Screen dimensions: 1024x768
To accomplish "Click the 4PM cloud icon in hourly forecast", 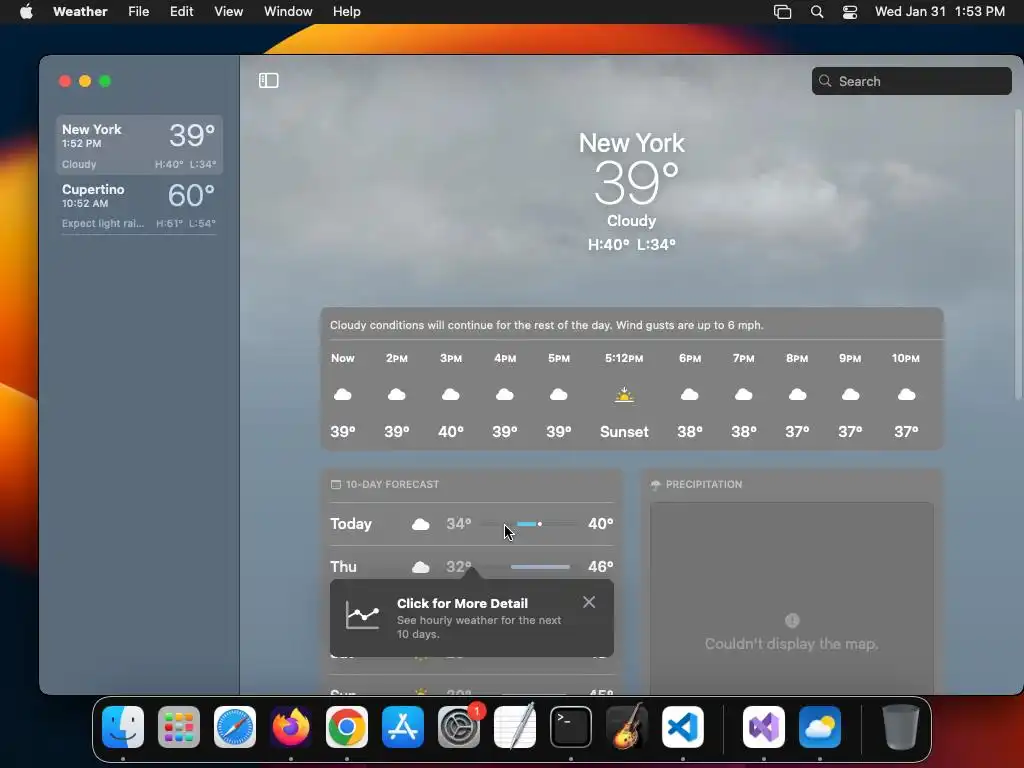I will click(504, 394).
